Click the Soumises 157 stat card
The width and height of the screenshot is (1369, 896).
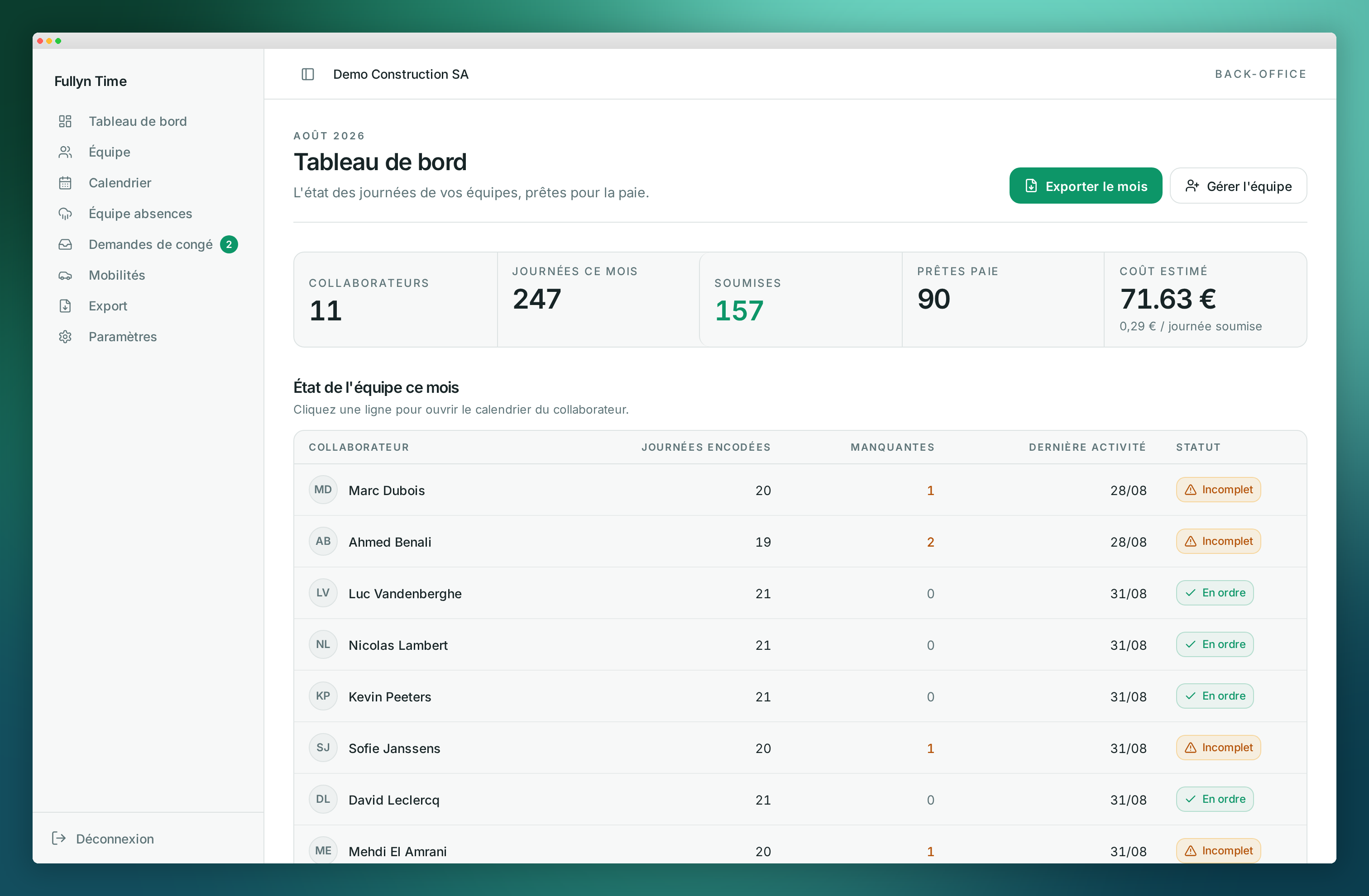click(x=800, y=300)
